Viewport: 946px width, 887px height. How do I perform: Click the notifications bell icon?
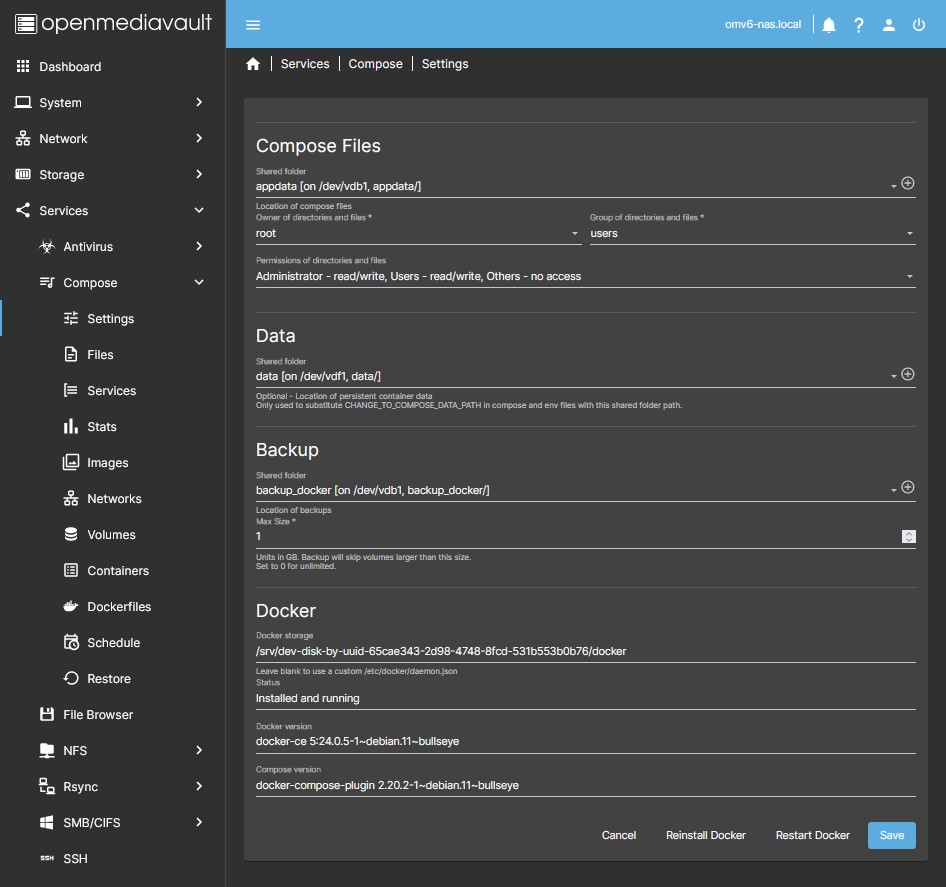[829, 25]
